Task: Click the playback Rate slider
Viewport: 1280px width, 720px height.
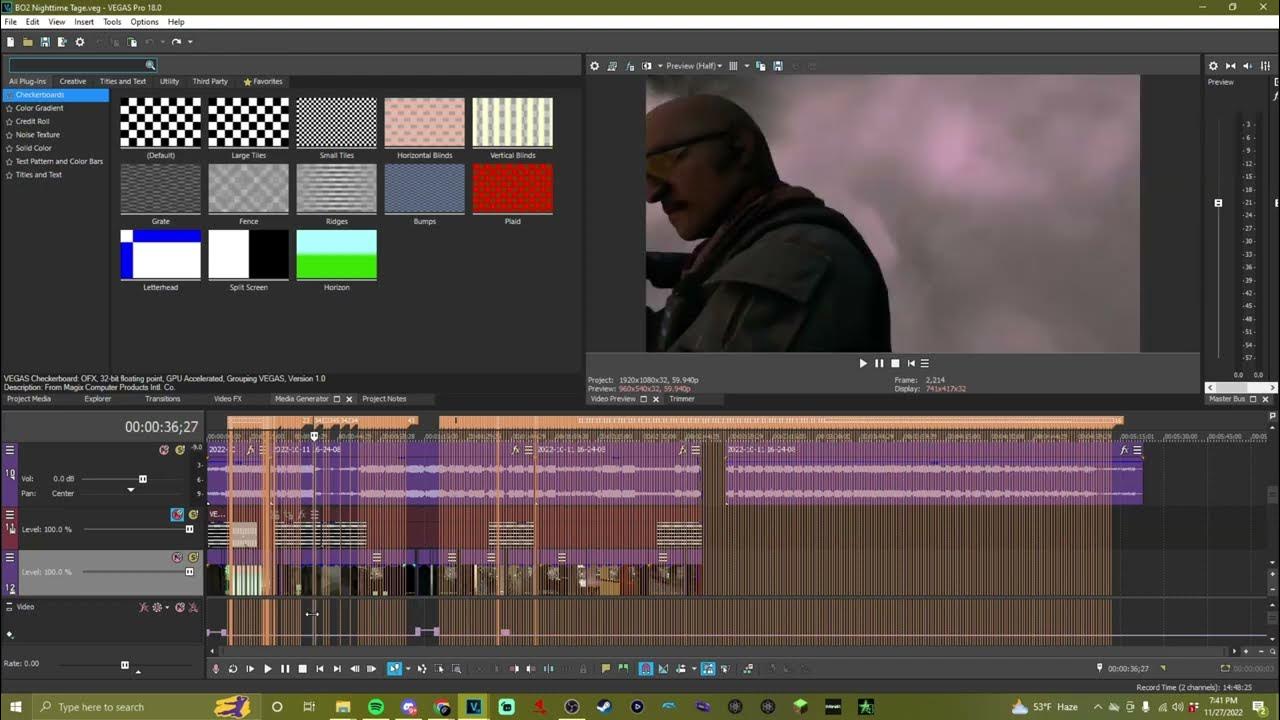Action: 125,664
